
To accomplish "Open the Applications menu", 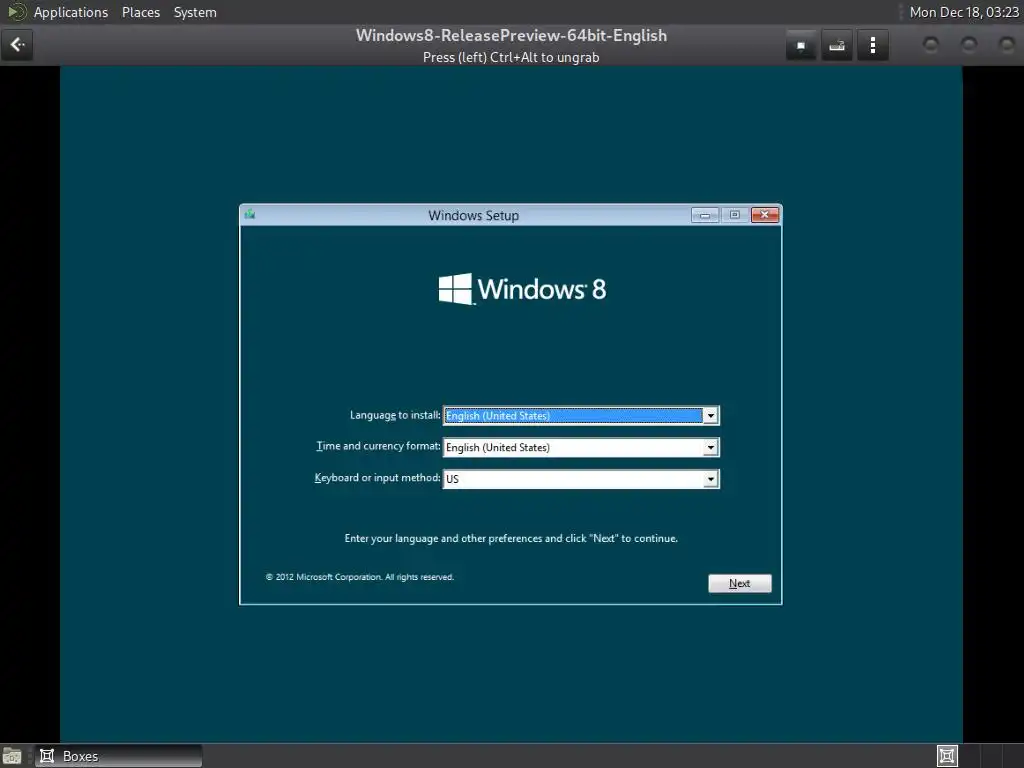I will 71,12.
